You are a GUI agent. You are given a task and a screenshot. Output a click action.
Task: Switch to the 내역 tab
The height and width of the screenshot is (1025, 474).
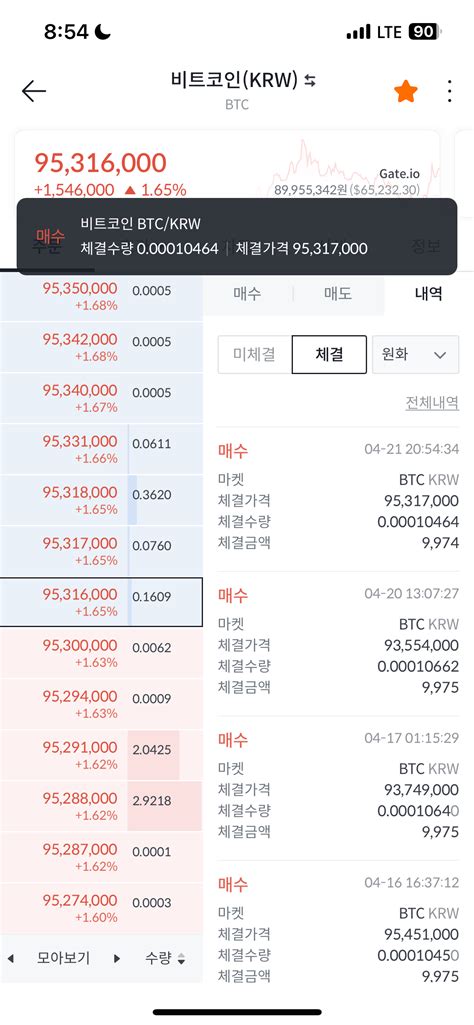coord(428,294)
